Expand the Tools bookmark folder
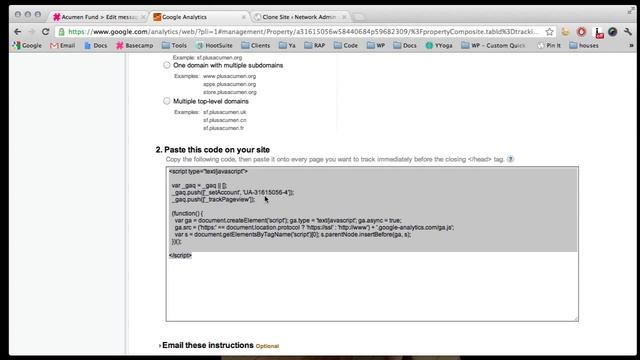This screenshot has height=360, width=640. 174,45
